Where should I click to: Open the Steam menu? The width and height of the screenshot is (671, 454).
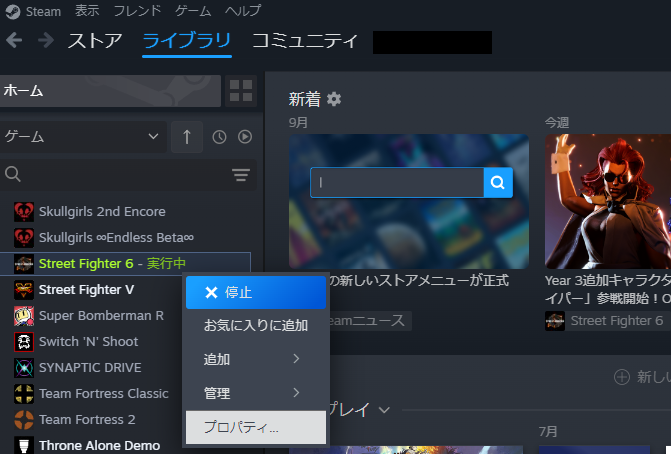click(x=43, y=12)
